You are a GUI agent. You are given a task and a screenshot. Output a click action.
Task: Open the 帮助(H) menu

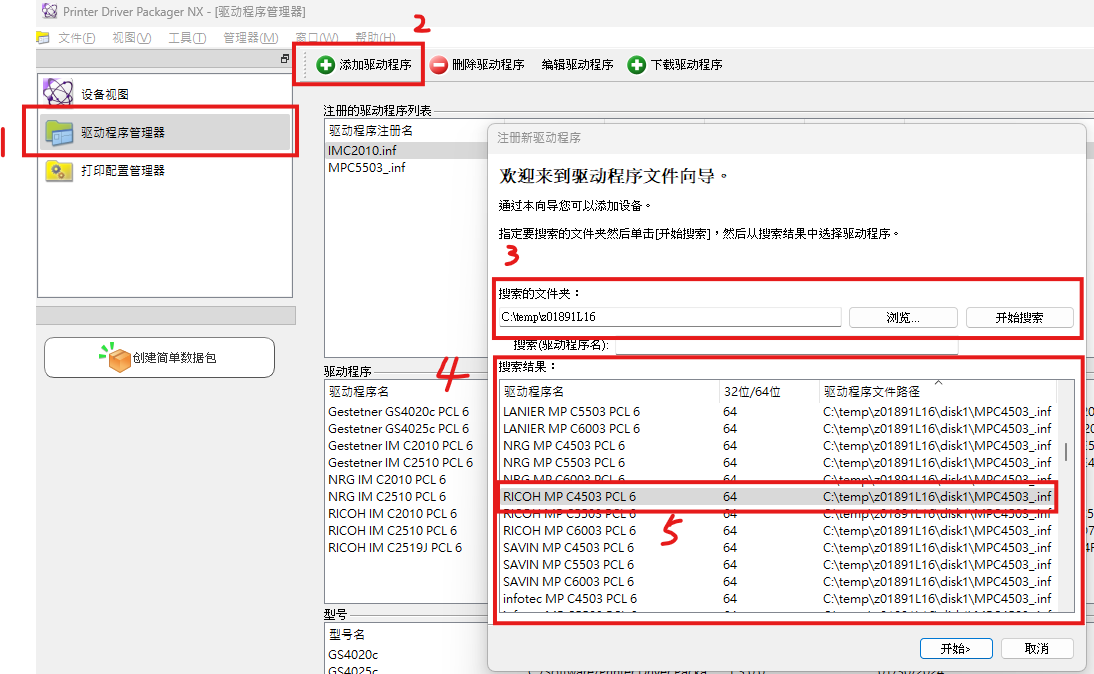coord(375,38)
